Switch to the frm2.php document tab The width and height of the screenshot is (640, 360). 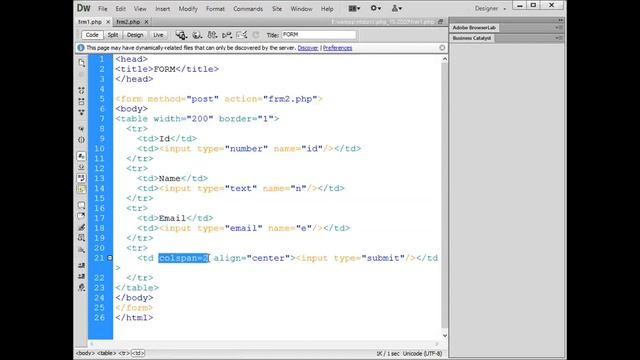(128, 22)
